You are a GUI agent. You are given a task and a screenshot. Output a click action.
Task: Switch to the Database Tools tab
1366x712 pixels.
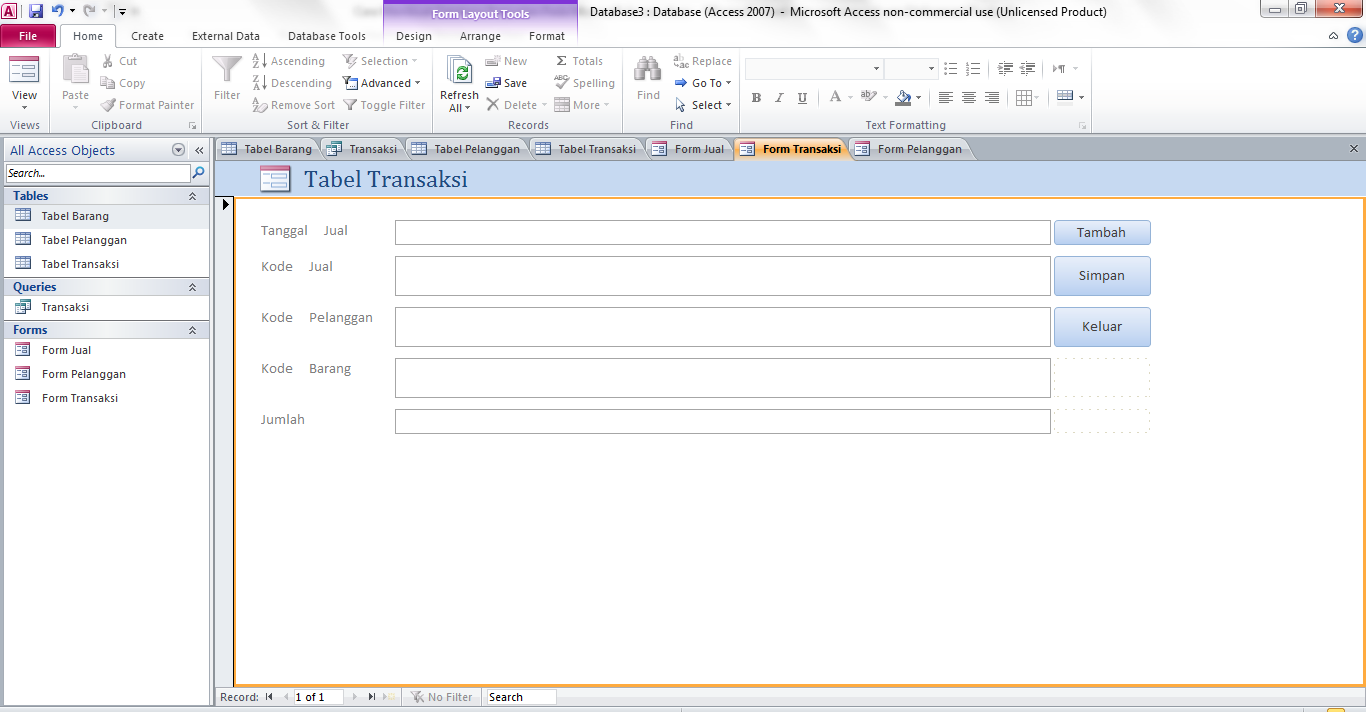[x=327, y=36]
